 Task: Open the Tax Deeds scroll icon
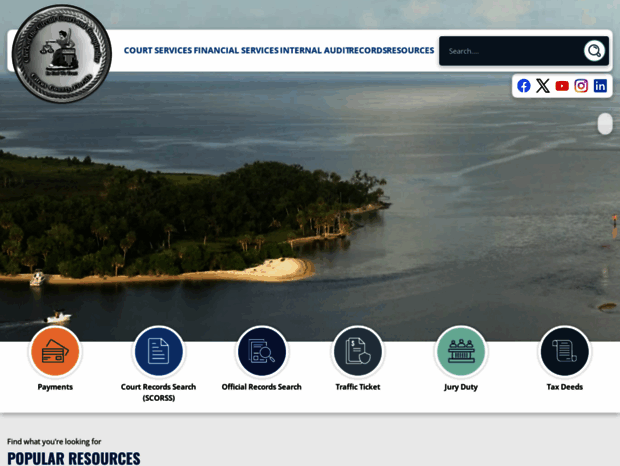point(564,352)
